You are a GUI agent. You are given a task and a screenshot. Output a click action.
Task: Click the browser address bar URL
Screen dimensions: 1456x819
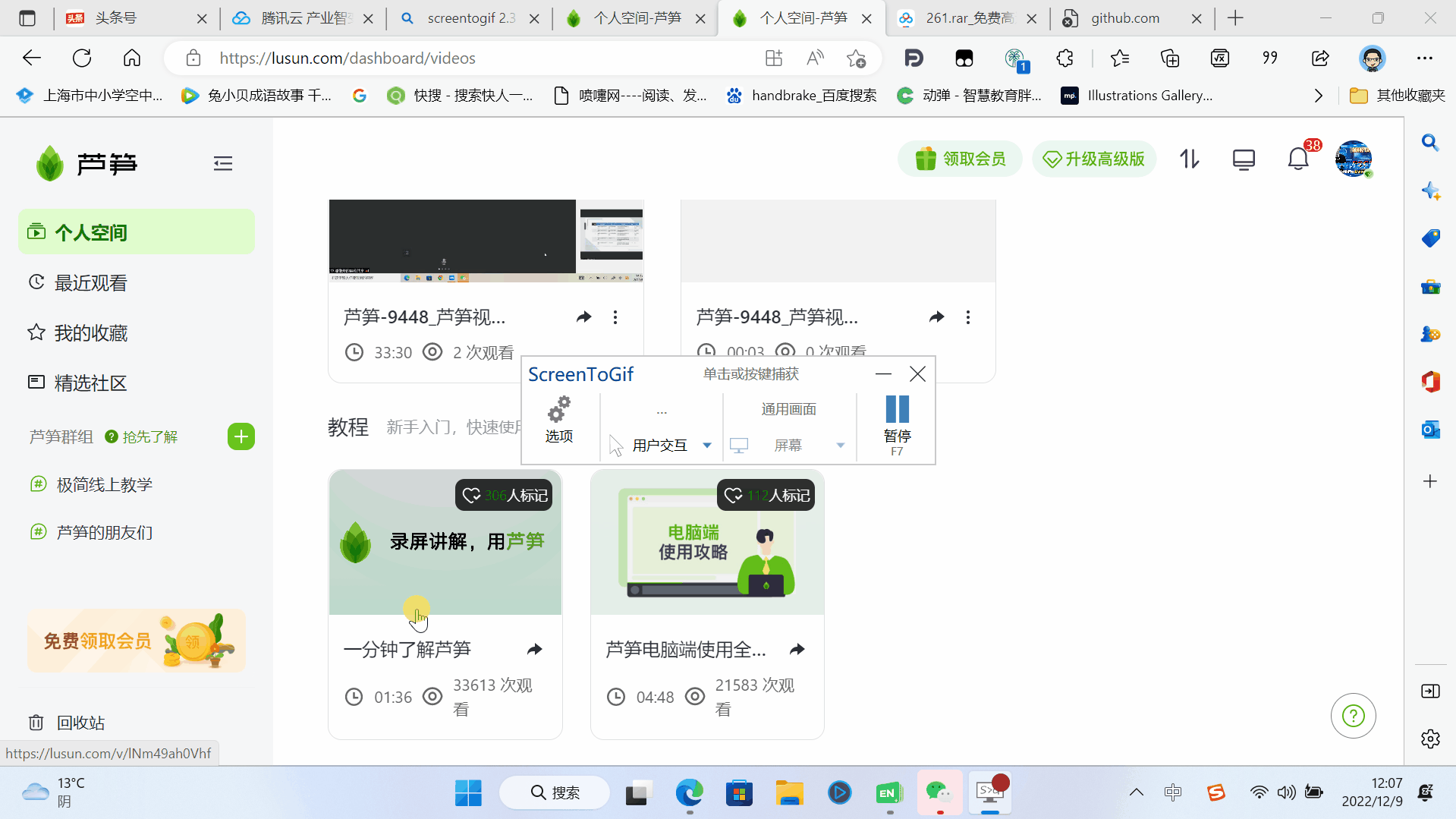point(347,58)
